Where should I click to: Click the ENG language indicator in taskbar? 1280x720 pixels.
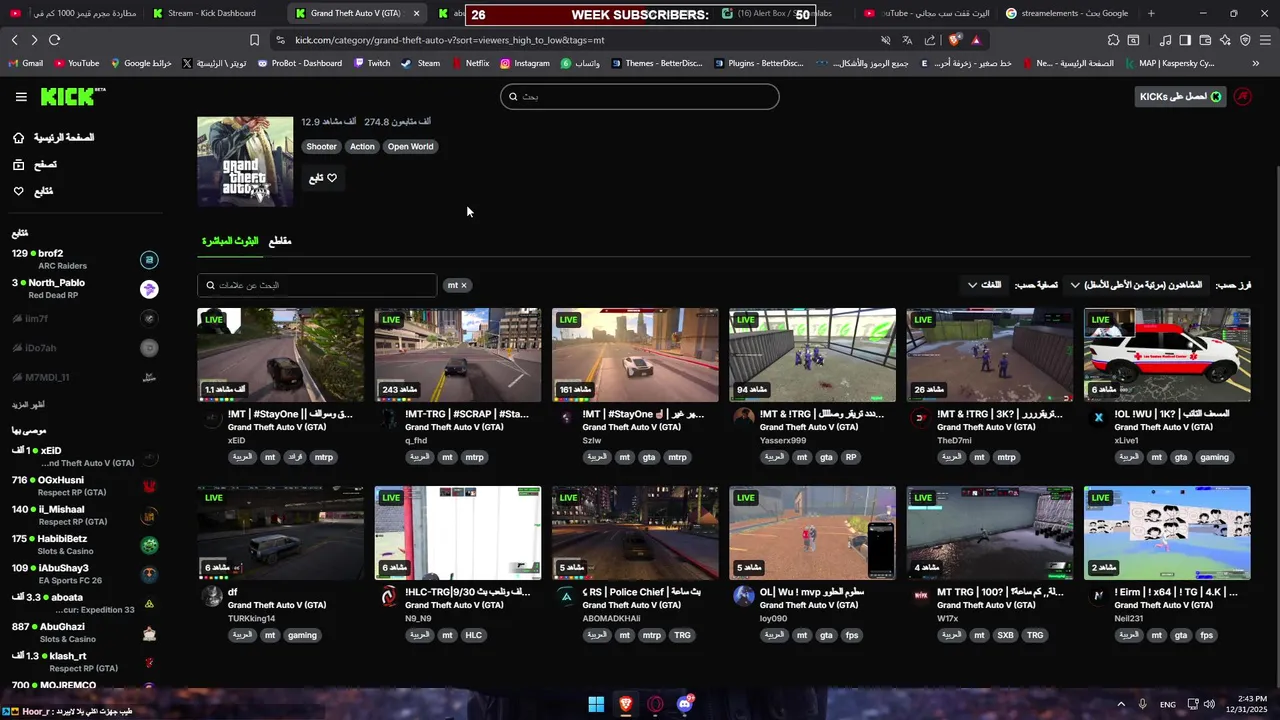[x=1167, y=704]
